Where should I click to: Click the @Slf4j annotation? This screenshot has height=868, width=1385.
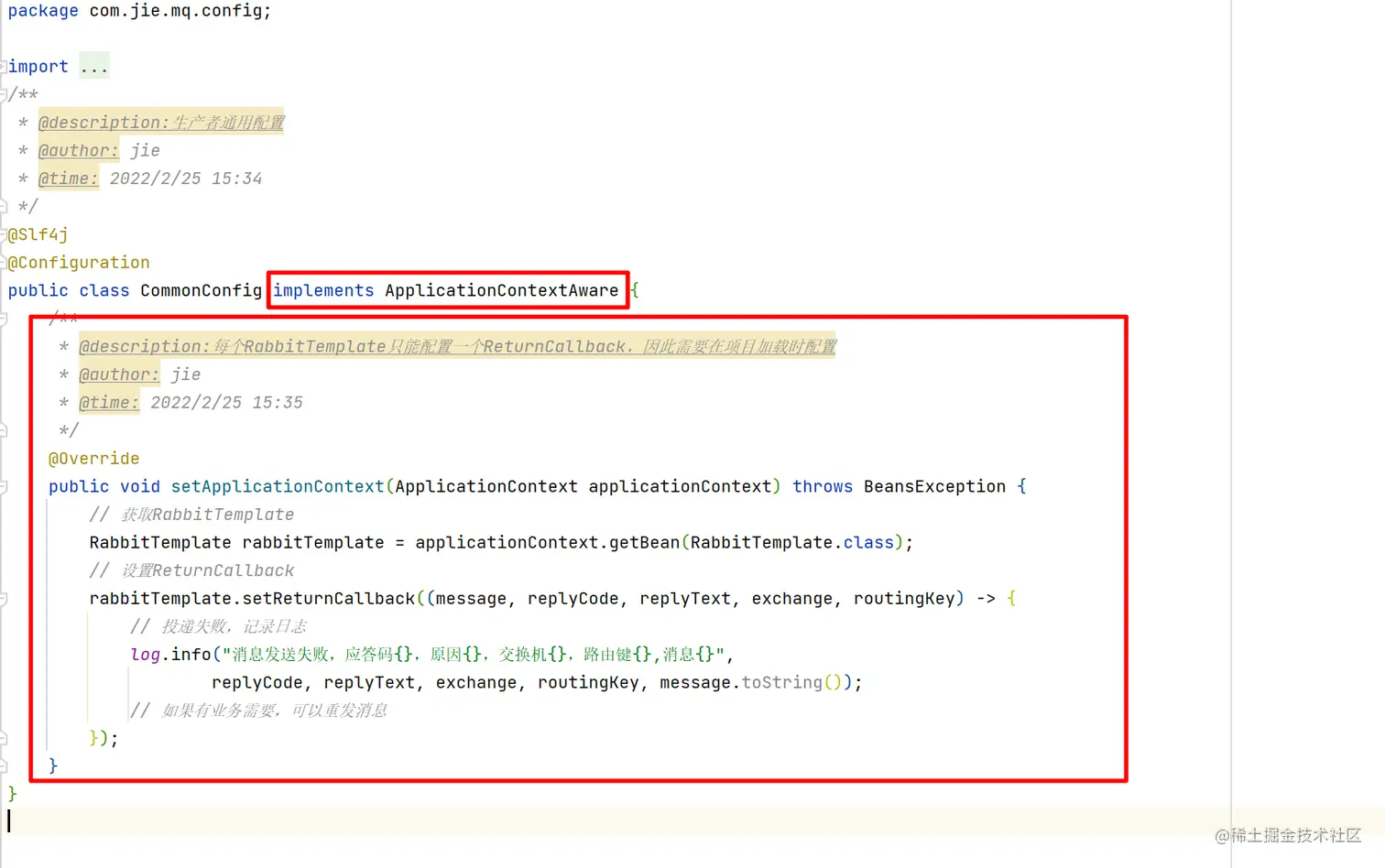pyautogui.click(x=38, y=234)
